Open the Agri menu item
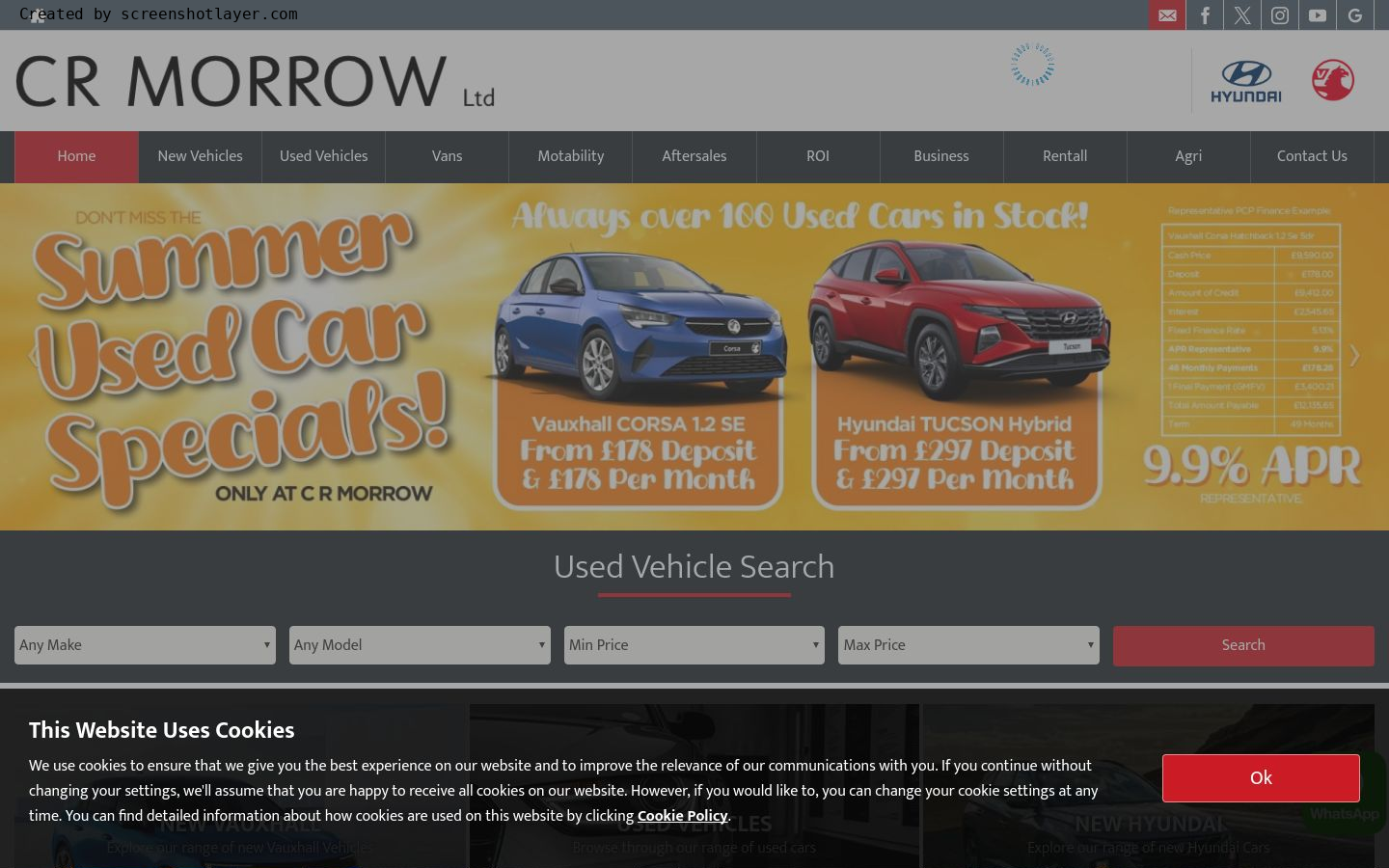The width and height of the screenshot is (1389, 868). pyautogui.click(x=1188, y=156)
